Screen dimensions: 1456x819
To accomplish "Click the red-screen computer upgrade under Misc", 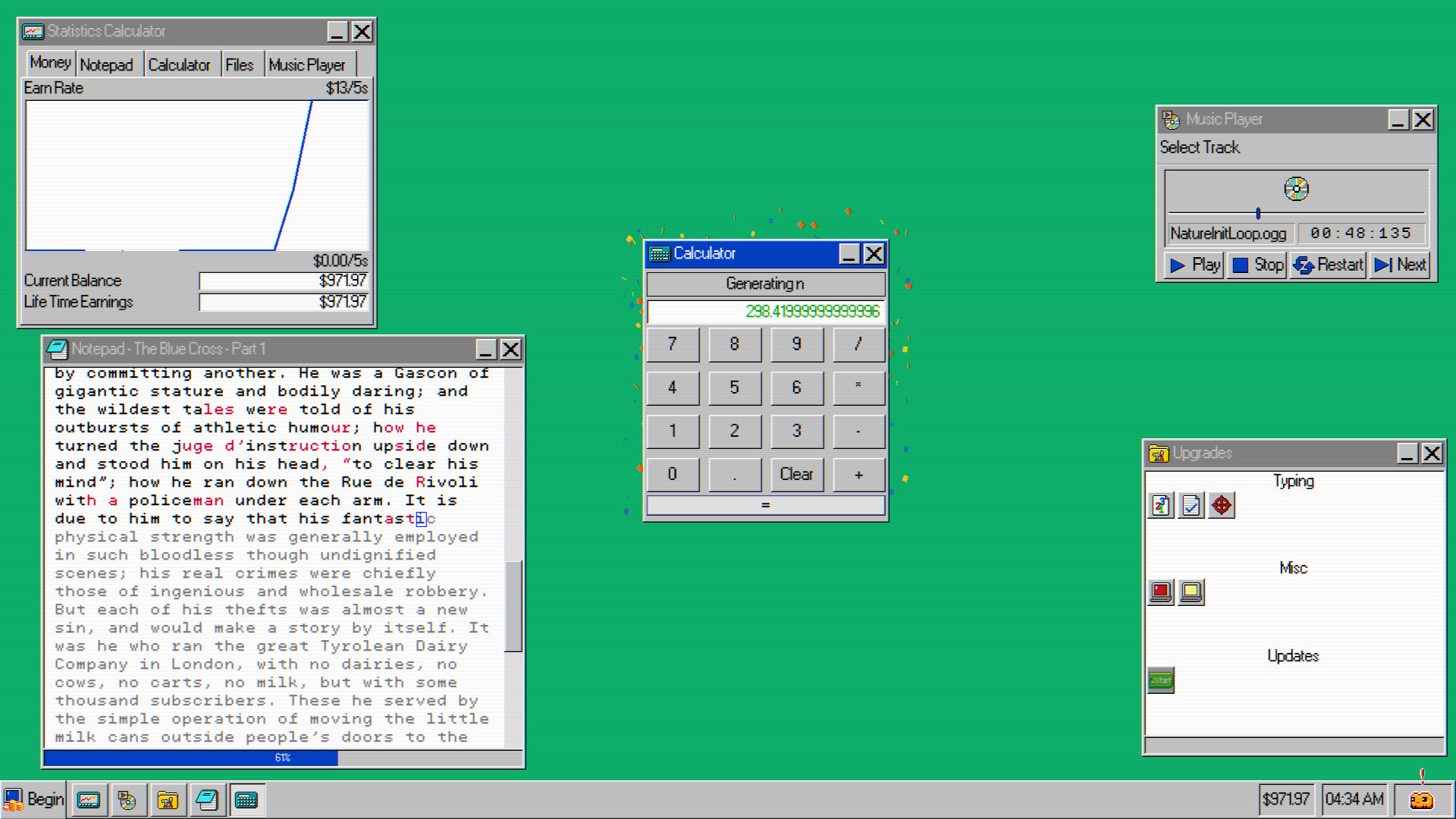I will pos(1161,592).
